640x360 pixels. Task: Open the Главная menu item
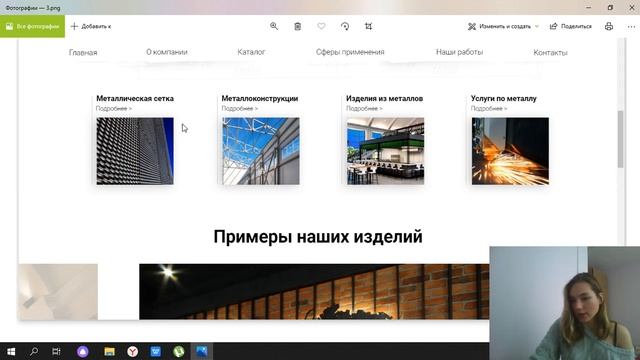pos(83,52)
